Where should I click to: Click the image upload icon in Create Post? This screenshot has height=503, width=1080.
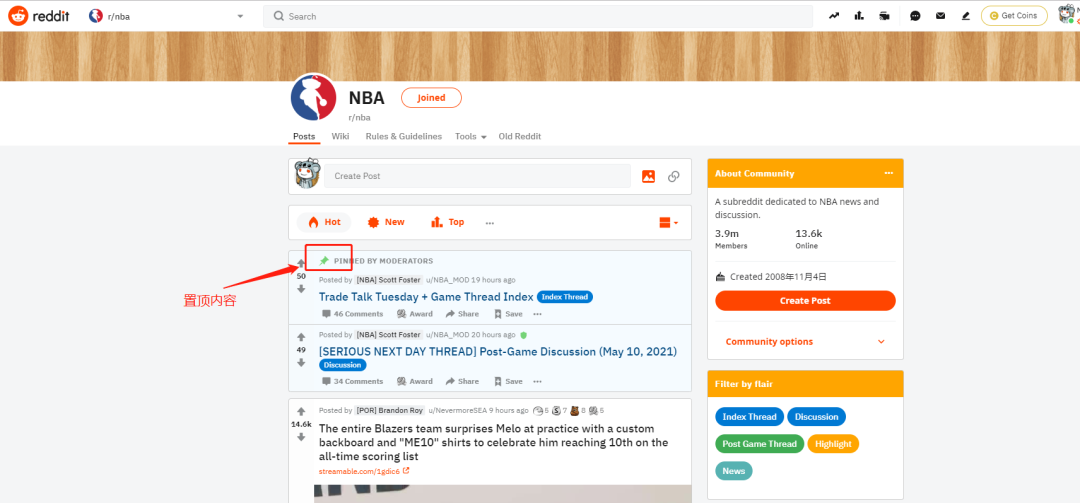[648, 176]
